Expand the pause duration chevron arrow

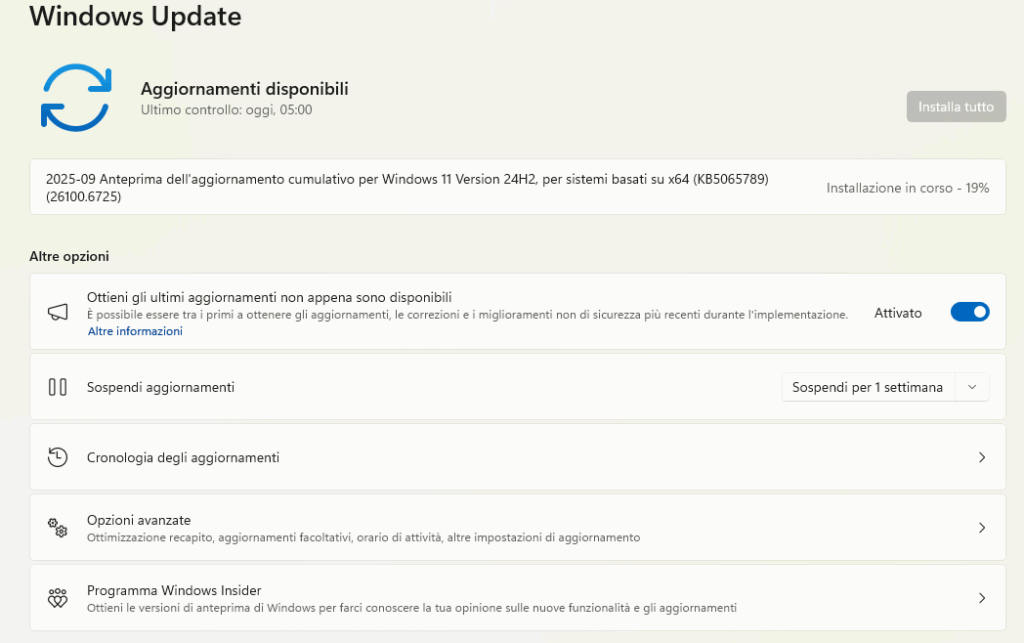click(x=972, y=387)
